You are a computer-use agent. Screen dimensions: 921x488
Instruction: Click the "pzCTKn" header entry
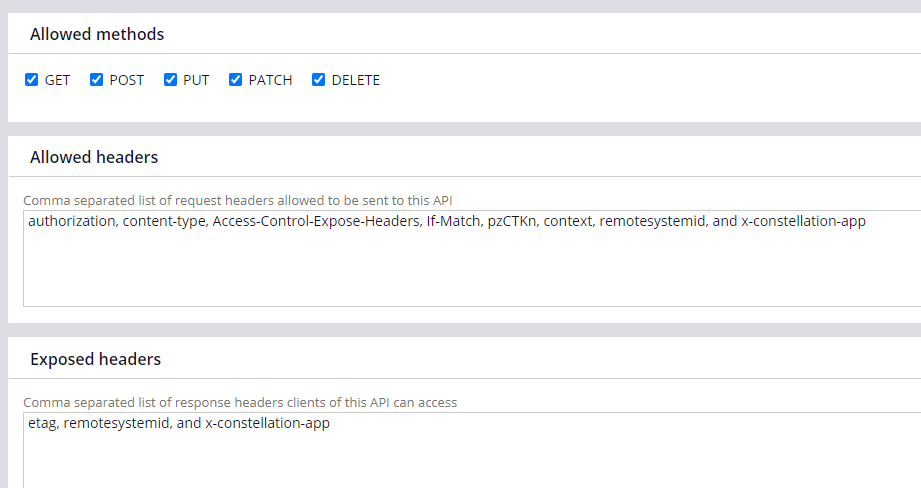point(512,221)
